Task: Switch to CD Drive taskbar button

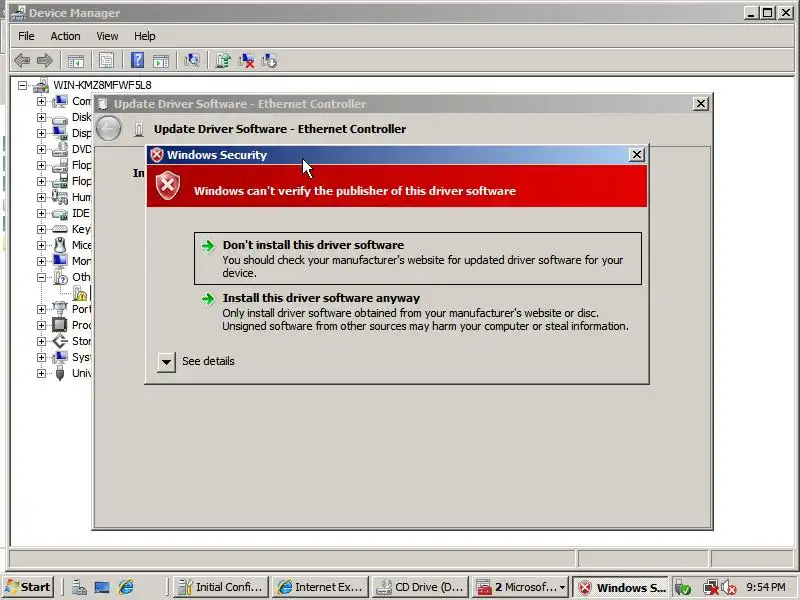Action: coord(420,587)
